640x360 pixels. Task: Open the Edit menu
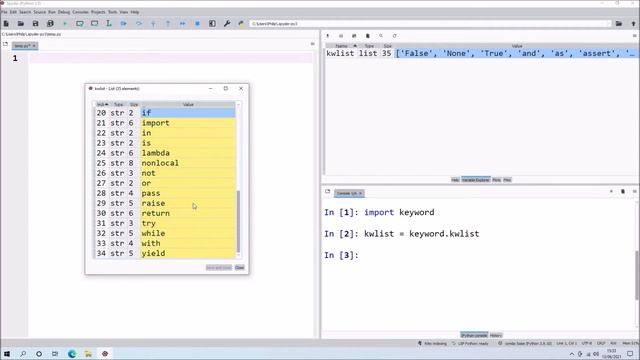[13, 12]
